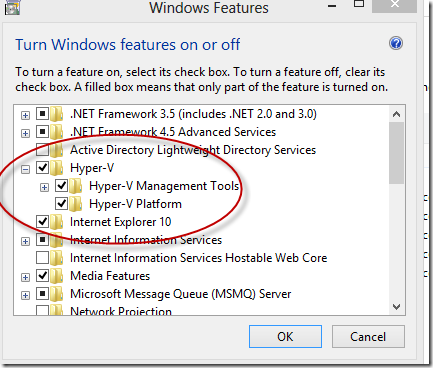Uncheck the Hyper-V Platform checkbox
This screenshot has width=433, height=368.
pyautogui.click(x=61, y=204)
